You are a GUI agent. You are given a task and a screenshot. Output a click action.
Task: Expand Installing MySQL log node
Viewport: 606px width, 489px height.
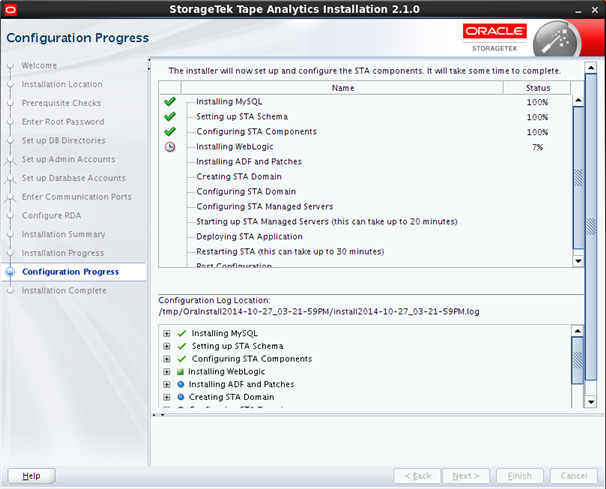pos(167,334)
